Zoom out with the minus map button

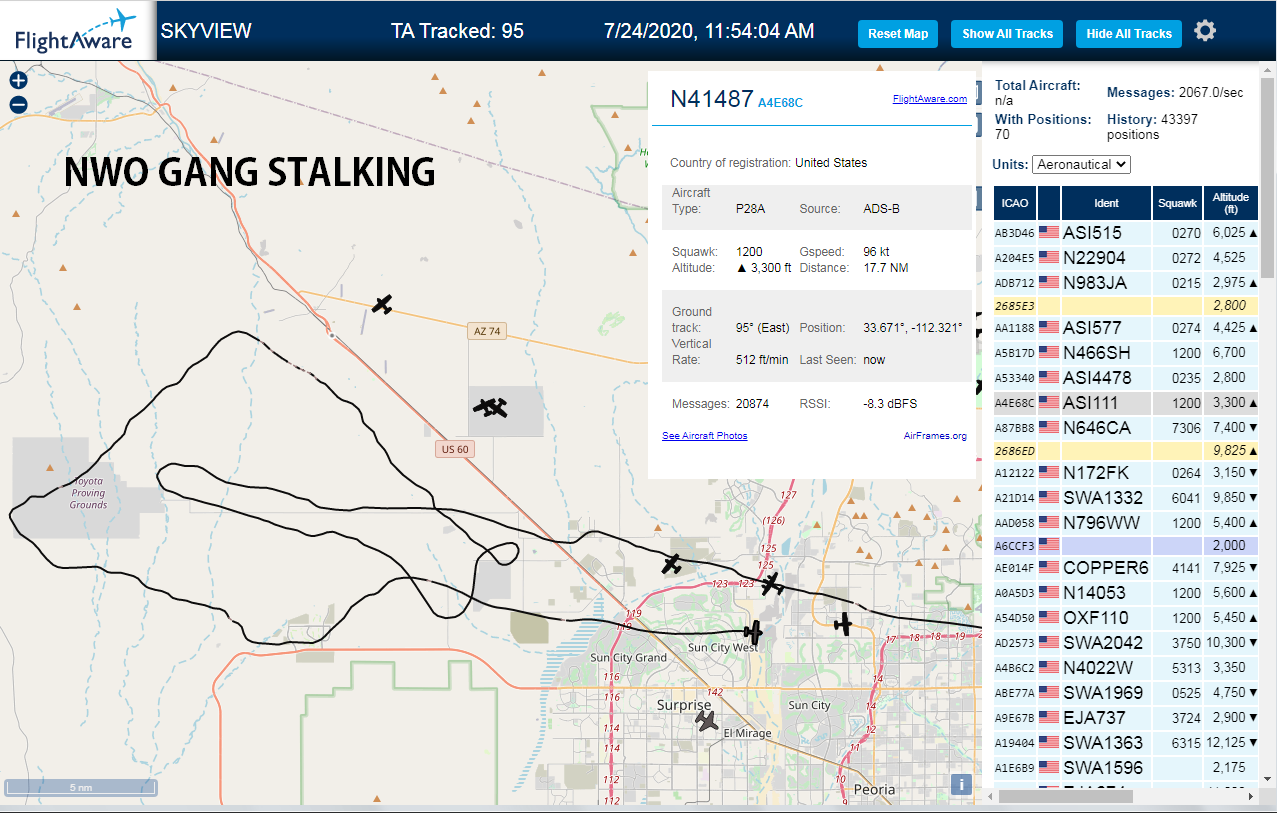18,104
